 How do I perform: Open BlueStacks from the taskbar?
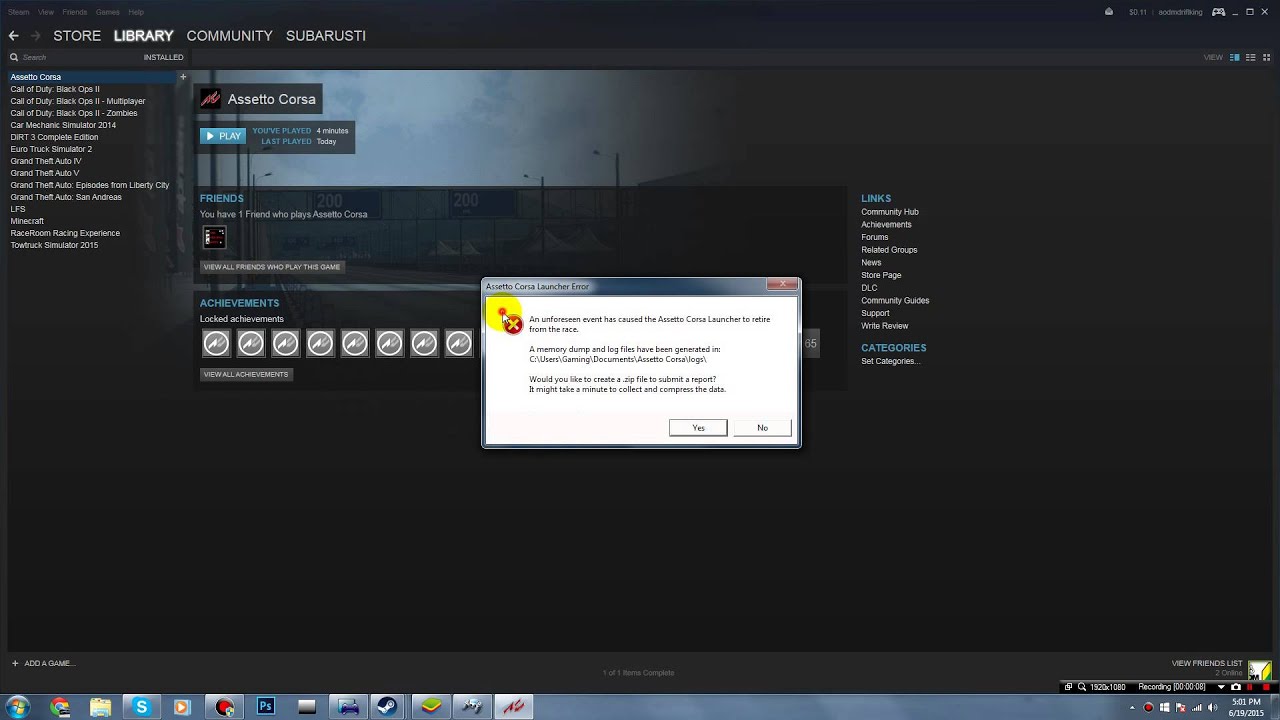tap(430, 707)
